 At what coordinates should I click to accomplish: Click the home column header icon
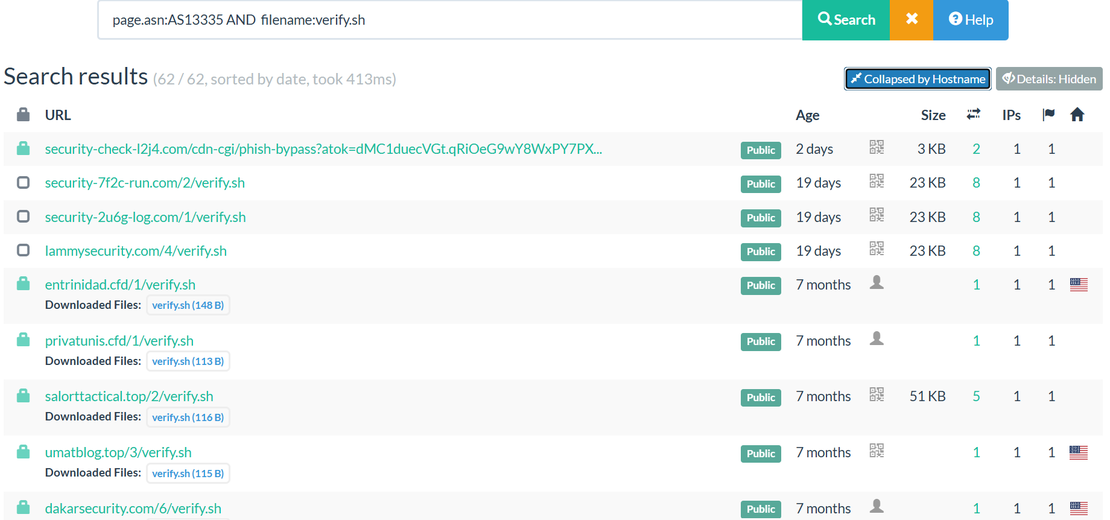1077,115
